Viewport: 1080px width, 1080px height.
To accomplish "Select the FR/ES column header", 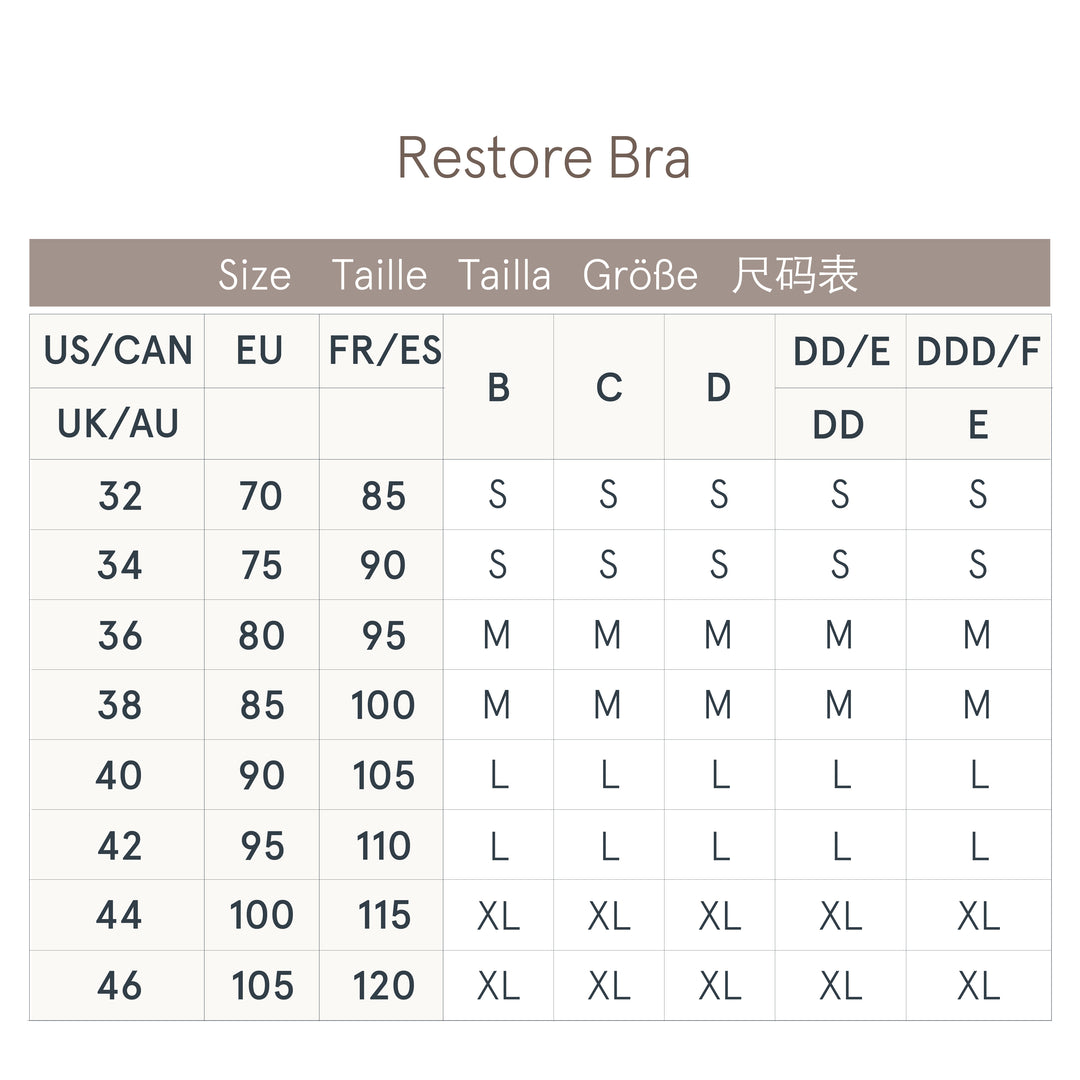I will coord(384,351).
